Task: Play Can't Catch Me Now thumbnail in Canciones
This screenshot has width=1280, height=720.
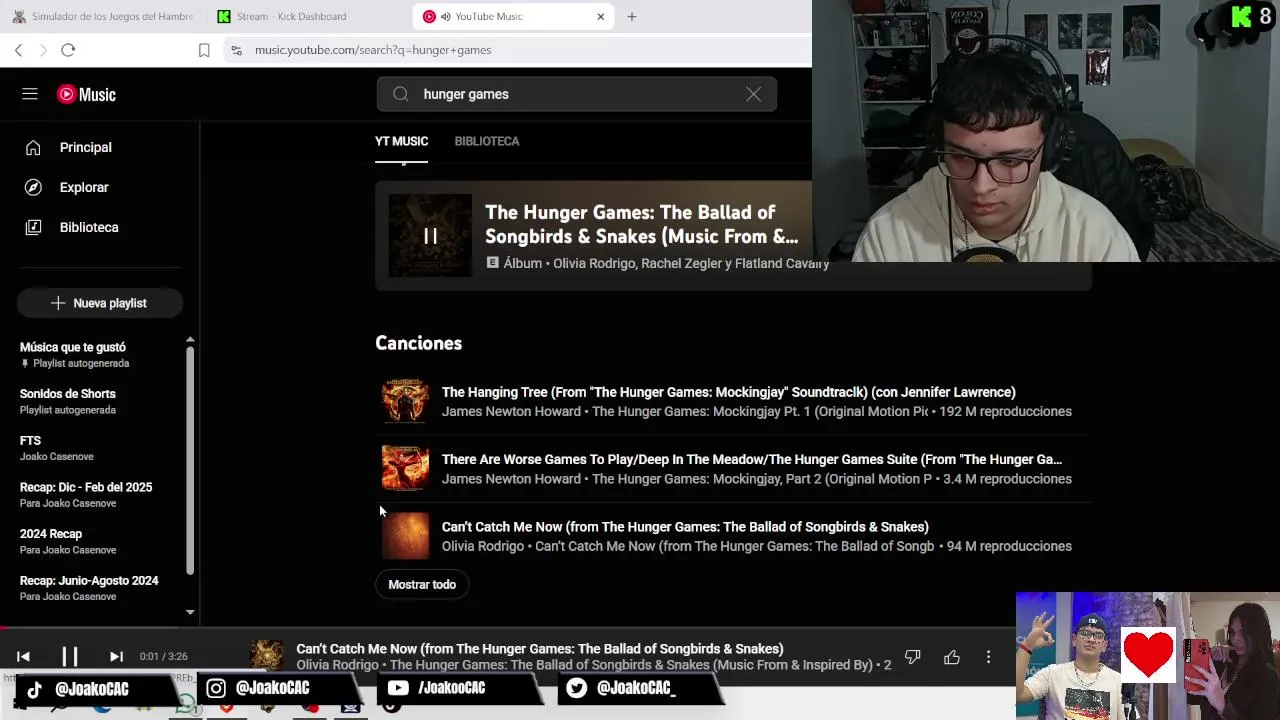Action: pos(405,536)
